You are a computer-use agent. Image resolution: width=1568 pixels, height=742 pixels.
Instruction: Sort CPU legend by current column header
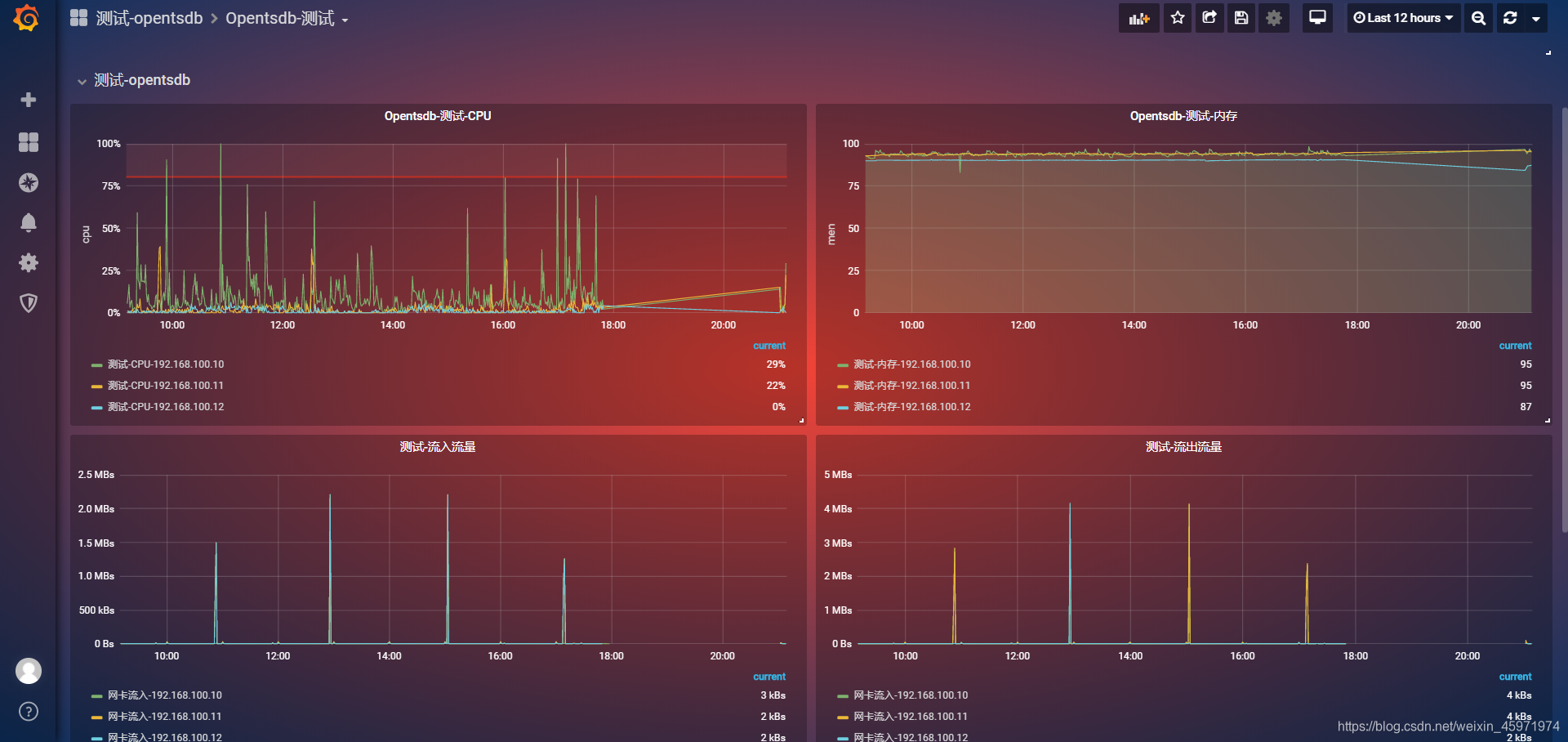coord(769,346)
